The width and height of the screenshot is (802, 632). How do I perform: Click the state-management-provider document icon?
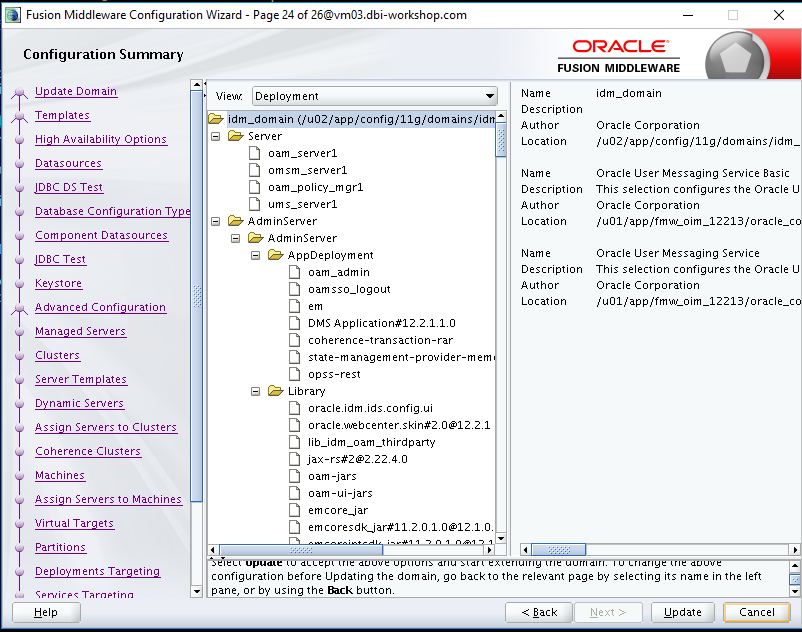click(x=295, y=357)
